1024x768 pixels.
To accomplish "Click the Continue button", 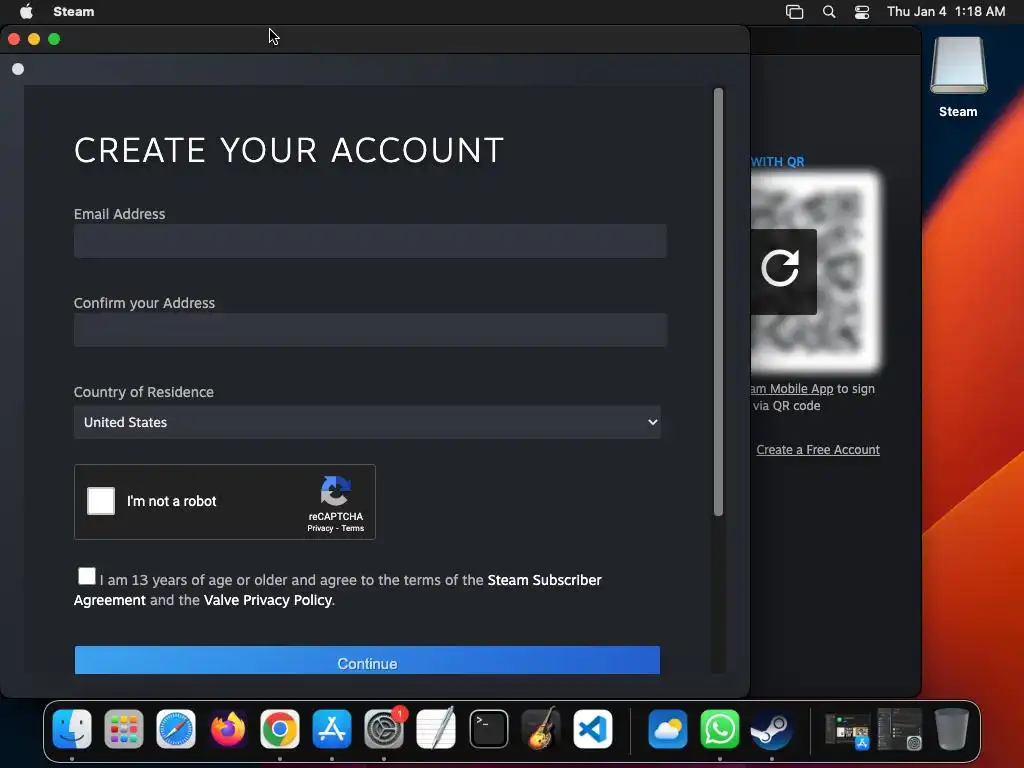I will click(x=367, y=660).
